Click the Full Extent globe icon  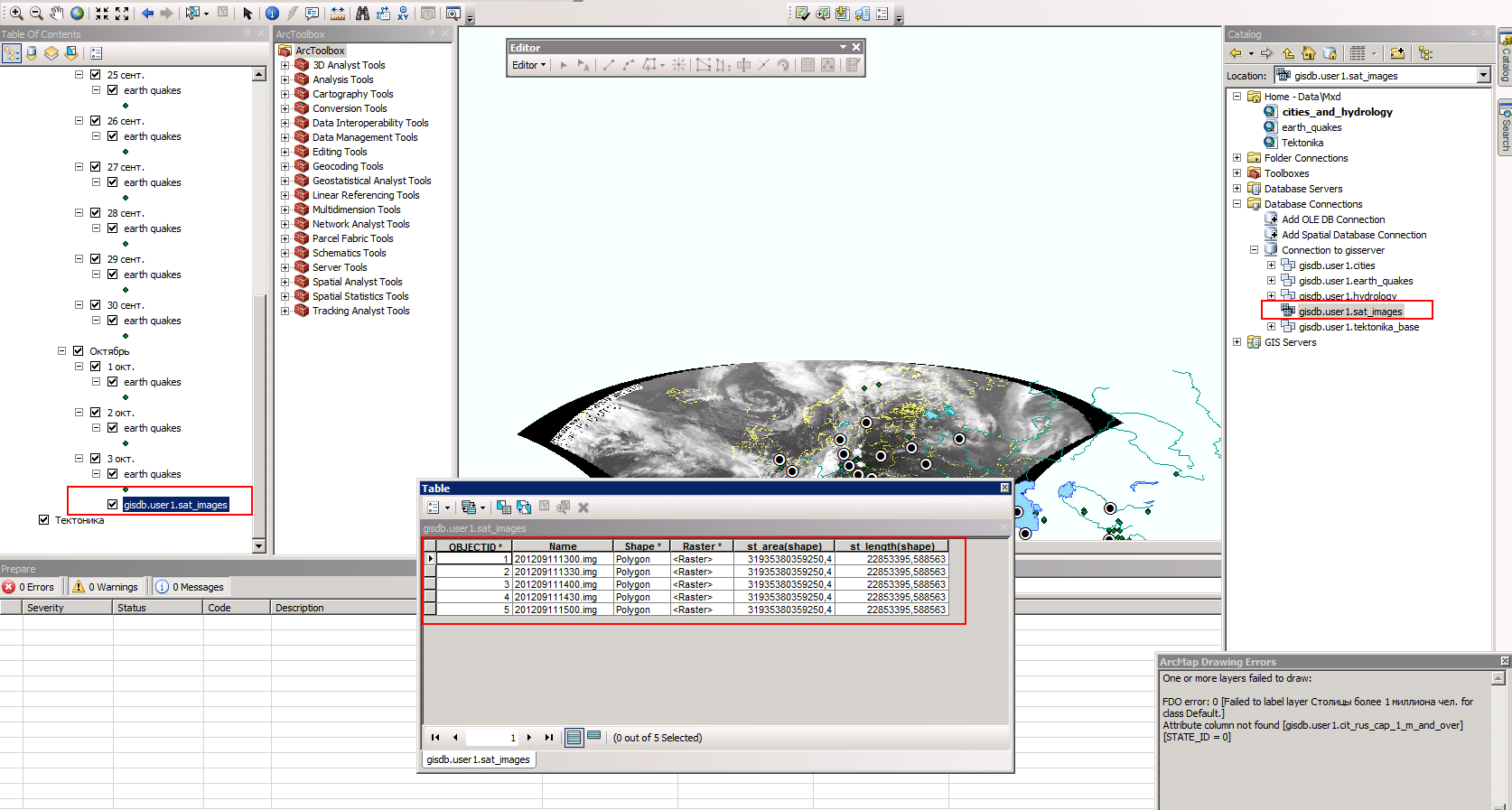coord(78,13)
